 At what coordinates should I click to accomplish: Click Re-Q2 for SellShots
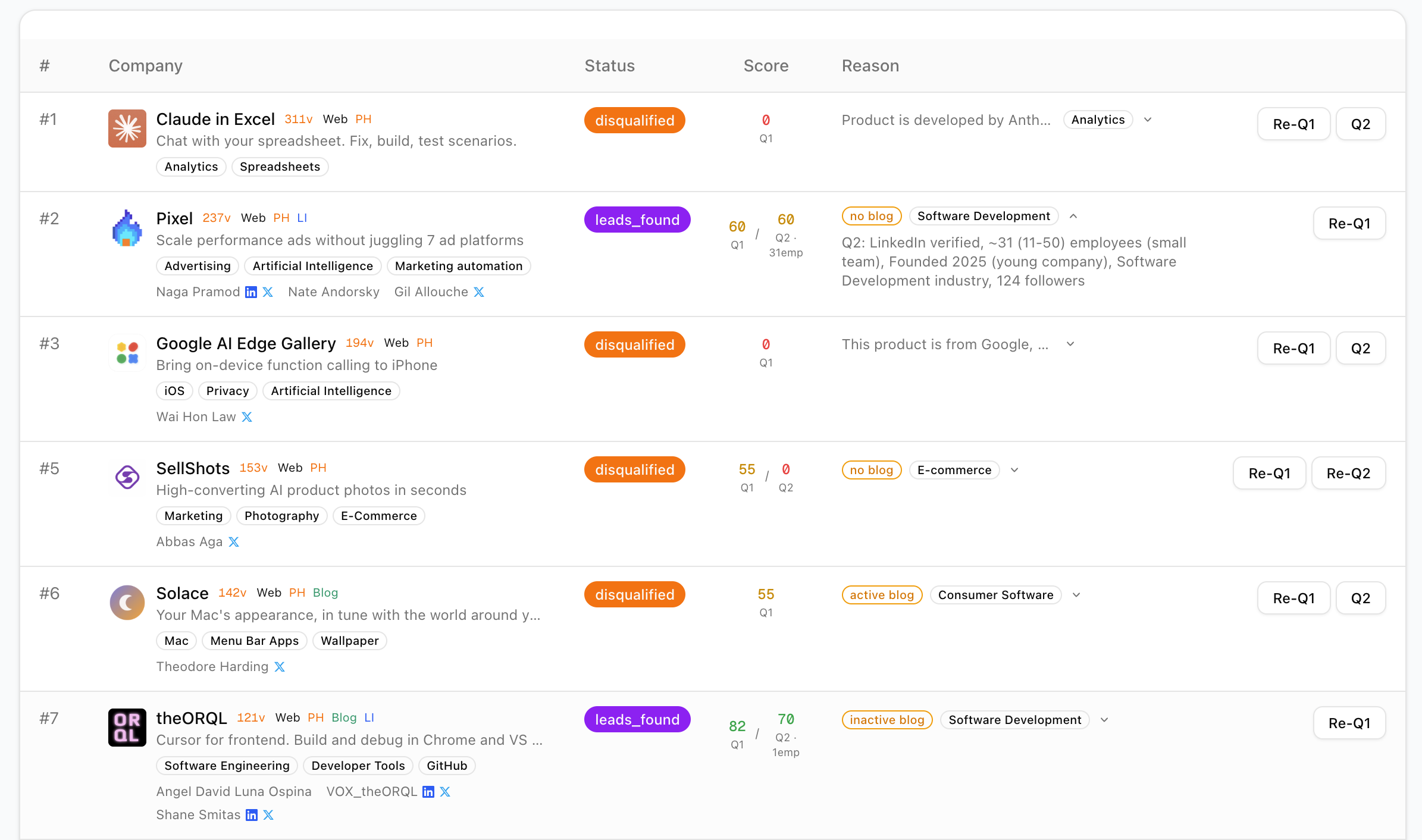[x=1348, y=473]
